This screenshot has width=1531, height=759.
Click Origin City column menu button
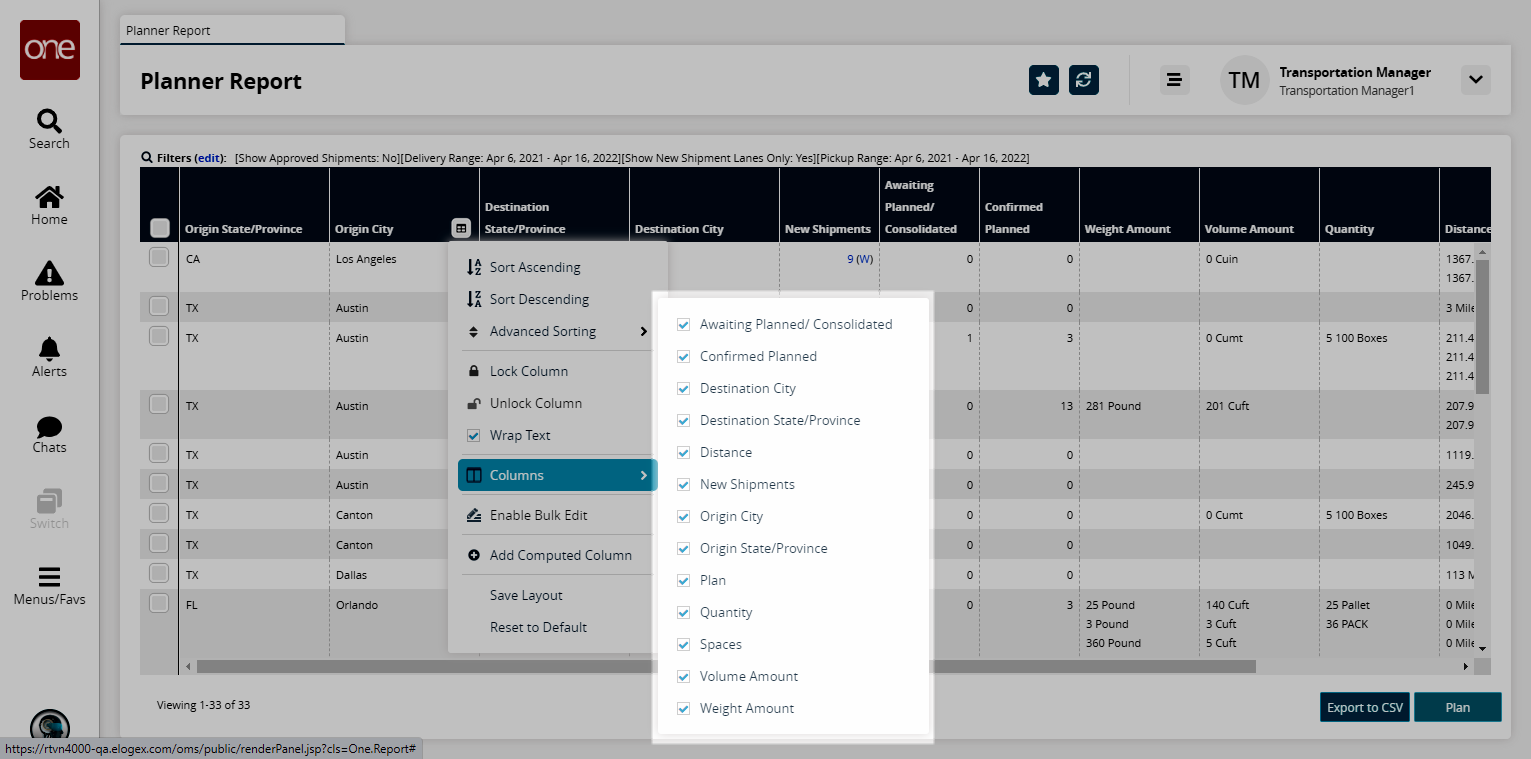460,228
